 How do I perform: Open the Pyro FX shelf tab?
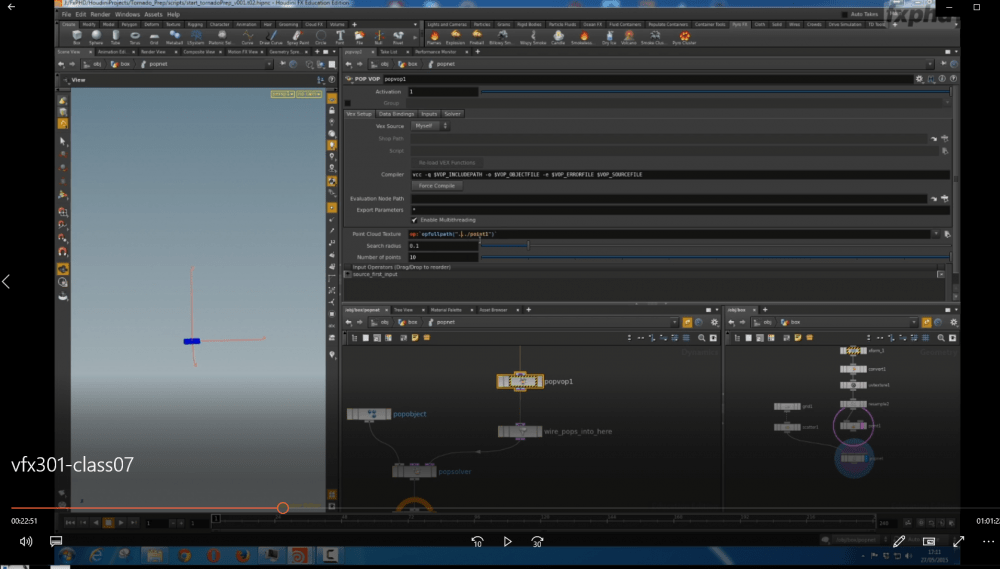(740, 24)
